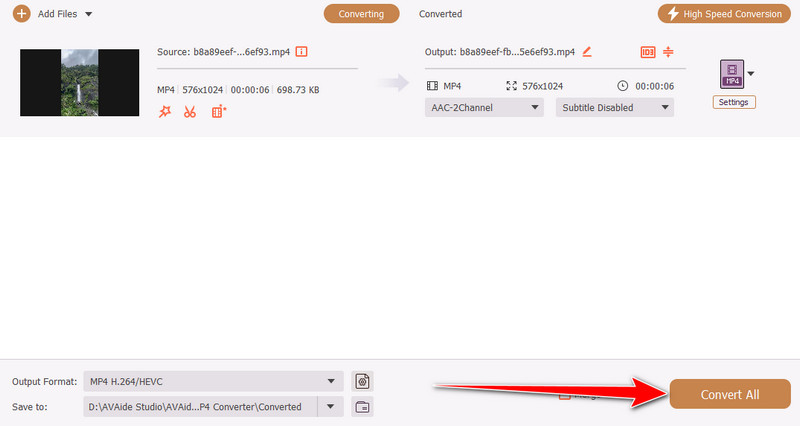Open the Settings button under MP4 icon
The width and height of the screenshot is (800, 426).
point(734,102)
